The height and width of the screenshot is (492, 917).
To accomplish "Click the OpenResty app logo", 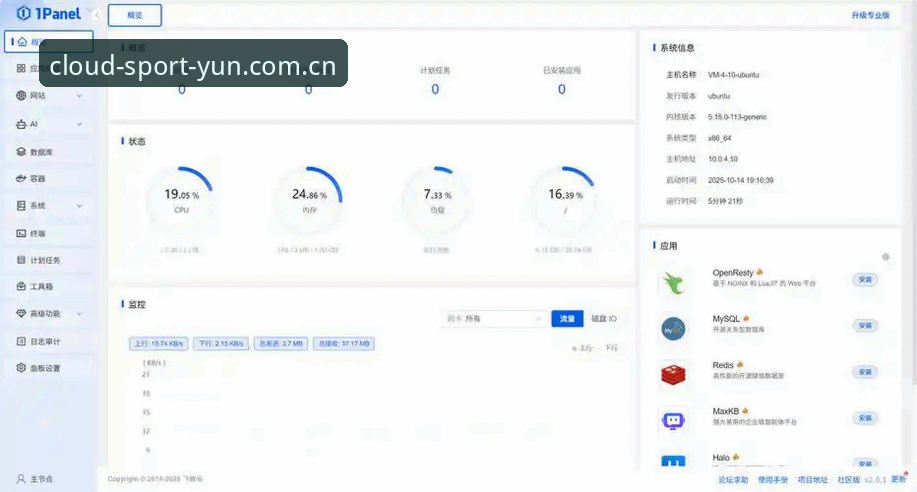I will (673, 283).
